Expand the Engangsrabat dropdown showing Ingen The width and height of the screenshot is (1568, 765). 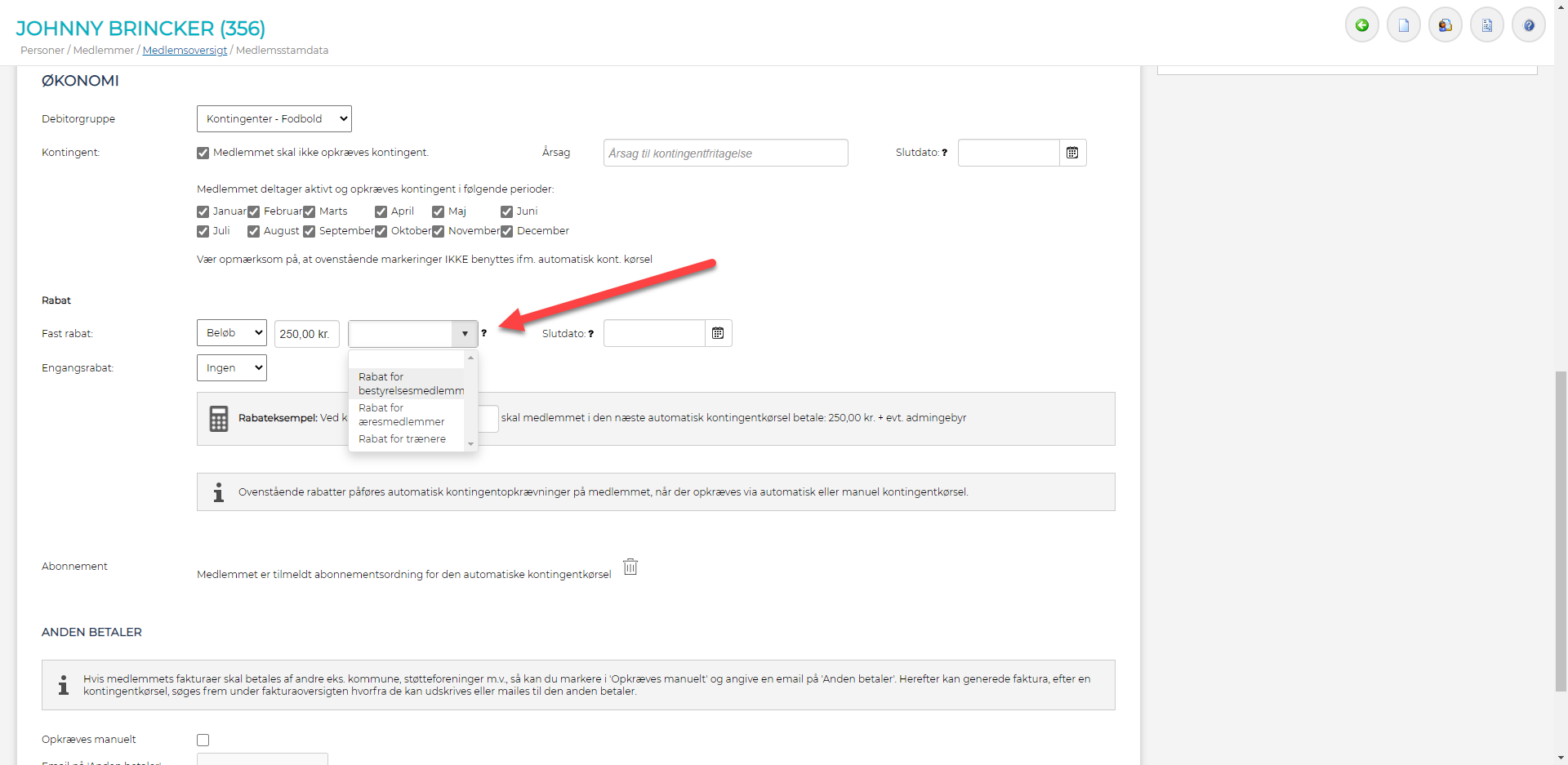coord(231,368)
